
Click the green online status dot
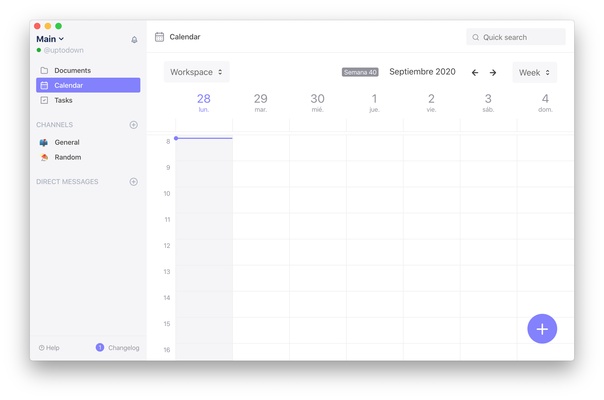39,50
